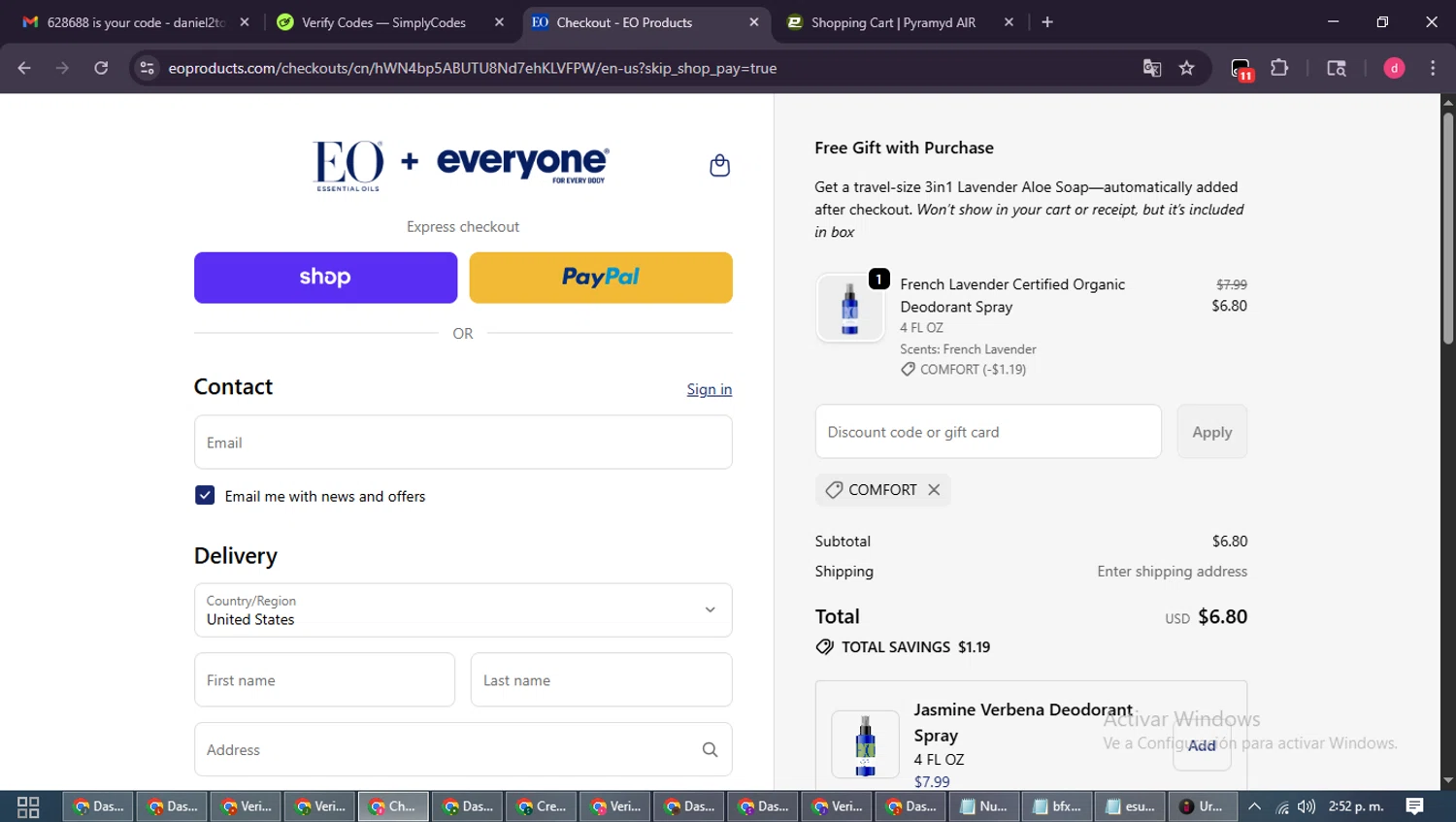Click the page vertical scrollbar thumb
The height and width of the screenshot is (822, 1456).
pyautogui.click(x=1447, y=228)
